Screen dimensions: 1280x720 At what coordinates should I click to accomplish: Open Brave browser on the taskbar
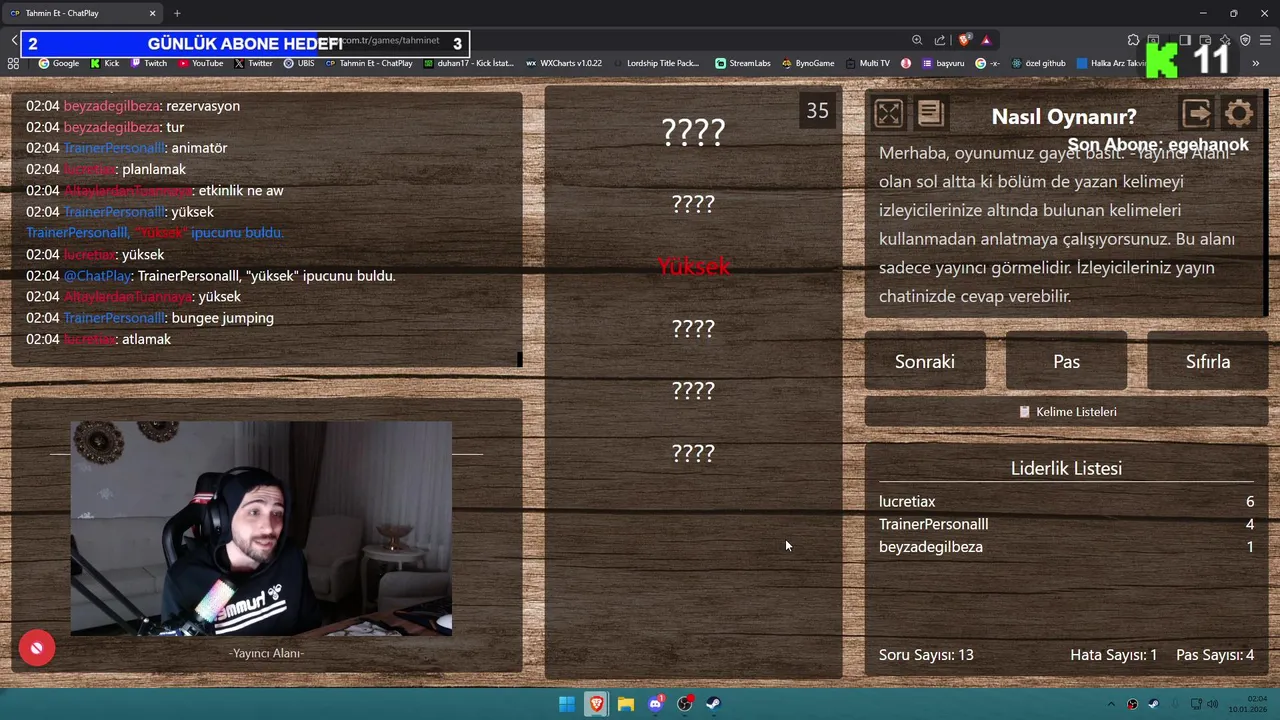597,704
